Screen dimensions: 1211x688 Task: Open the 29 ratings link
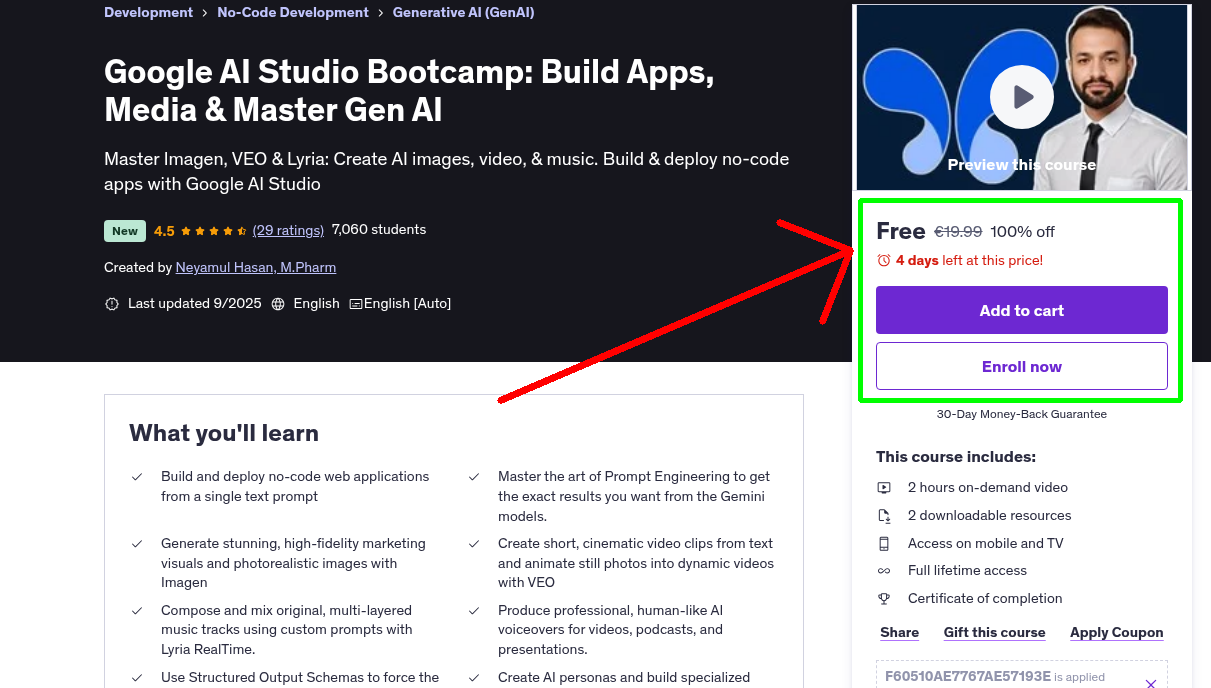(x=288, y=230)
